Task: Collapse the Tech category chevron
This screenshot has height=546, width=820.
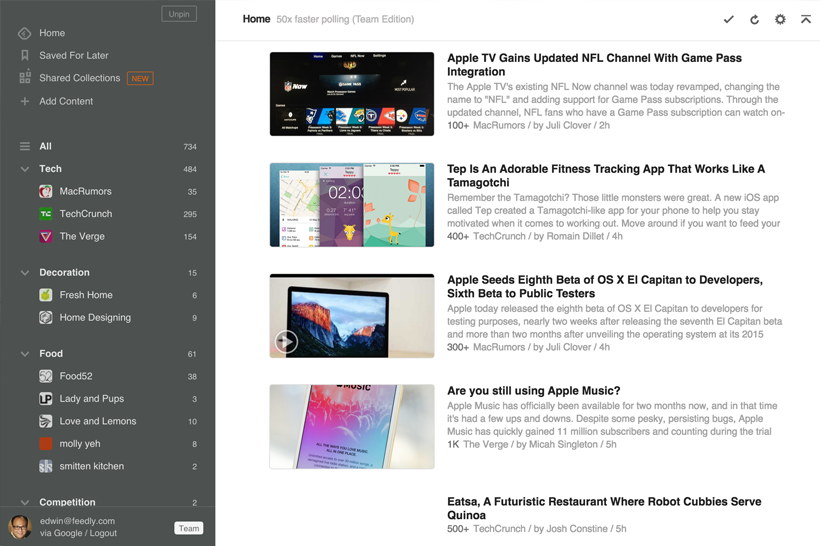Action: 25,169
